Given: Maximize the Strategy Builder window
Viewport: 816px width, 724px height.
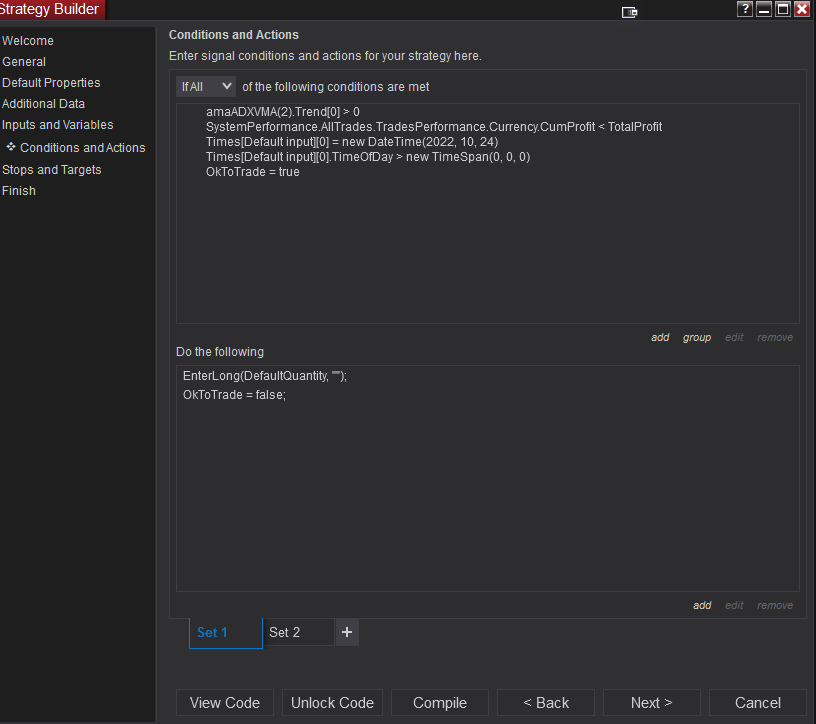Looking at the screenshot, I should pos(783,9).
